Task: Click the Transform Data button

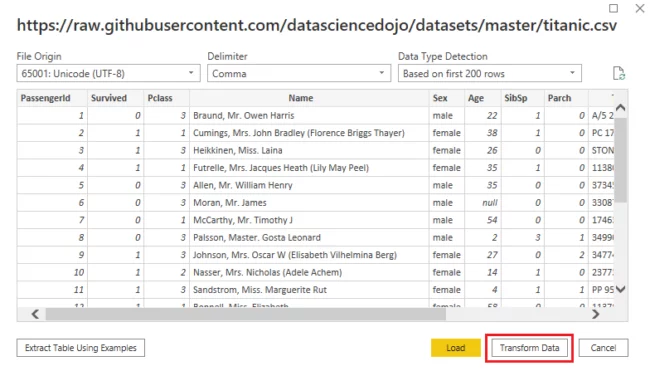Action: pos(529,348)
